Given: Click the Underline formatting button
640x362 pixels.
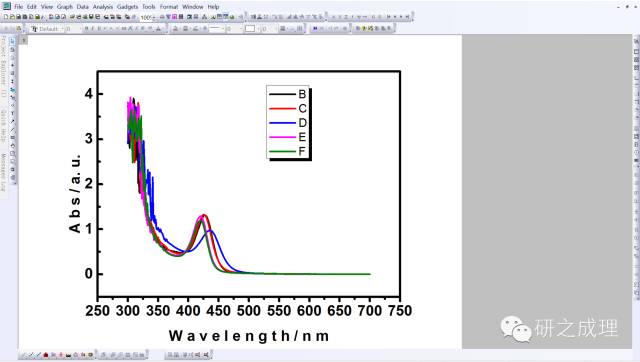Looking at the screenshot, I should (x=98, y=29).
